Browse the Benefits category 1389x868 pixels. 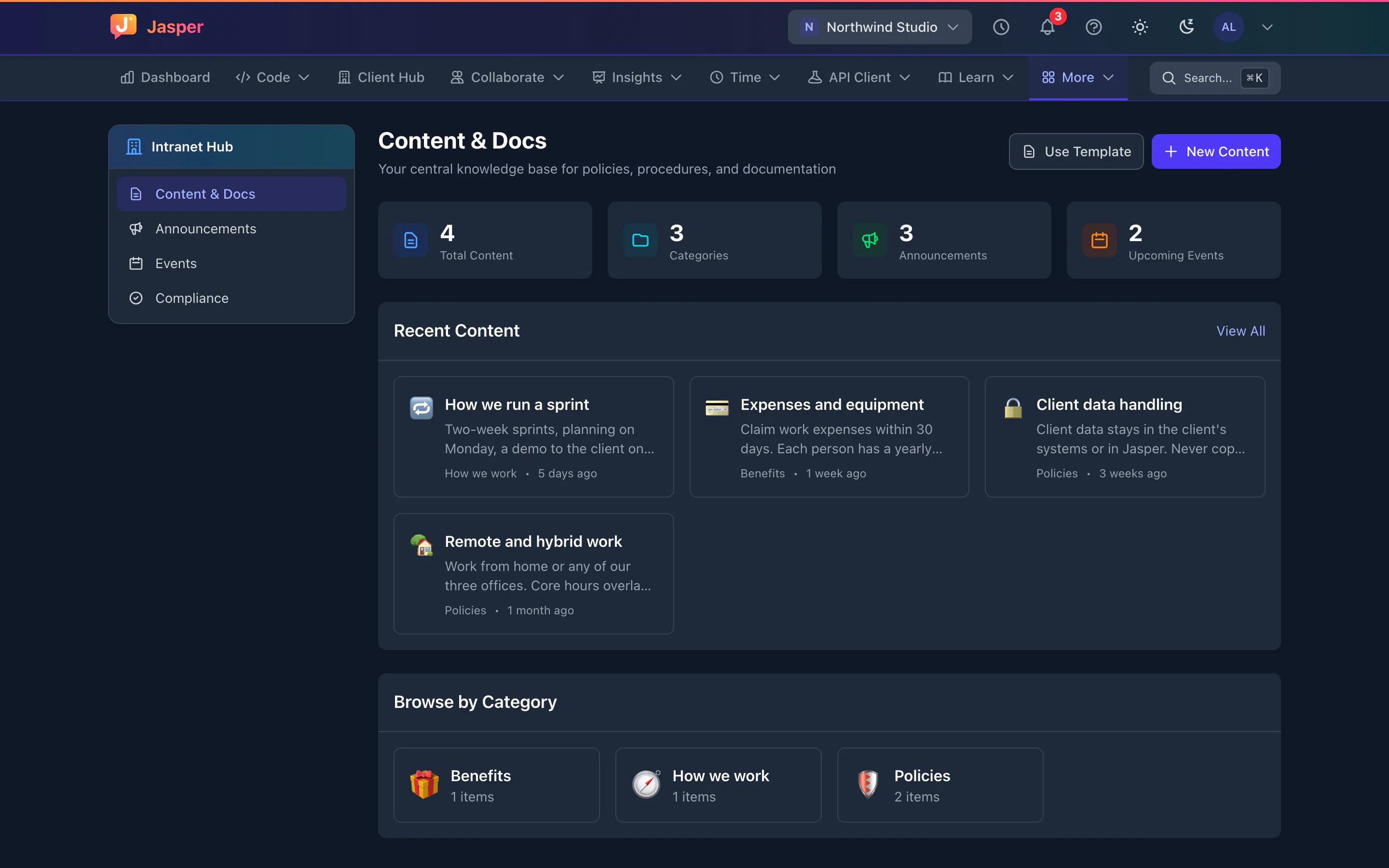(x=496, y=785)
